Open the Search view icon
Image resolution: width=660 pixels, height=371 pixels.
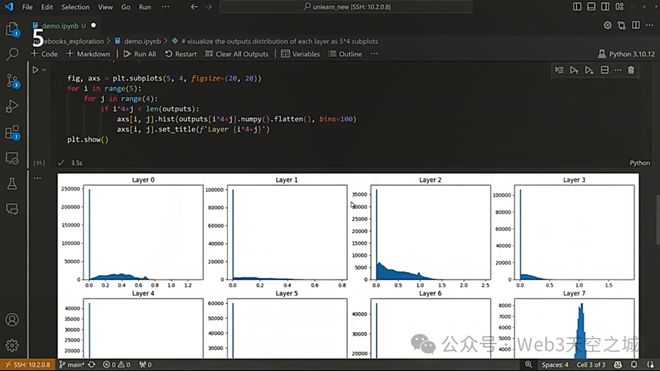pyautogui.click(x=12, y=54)
